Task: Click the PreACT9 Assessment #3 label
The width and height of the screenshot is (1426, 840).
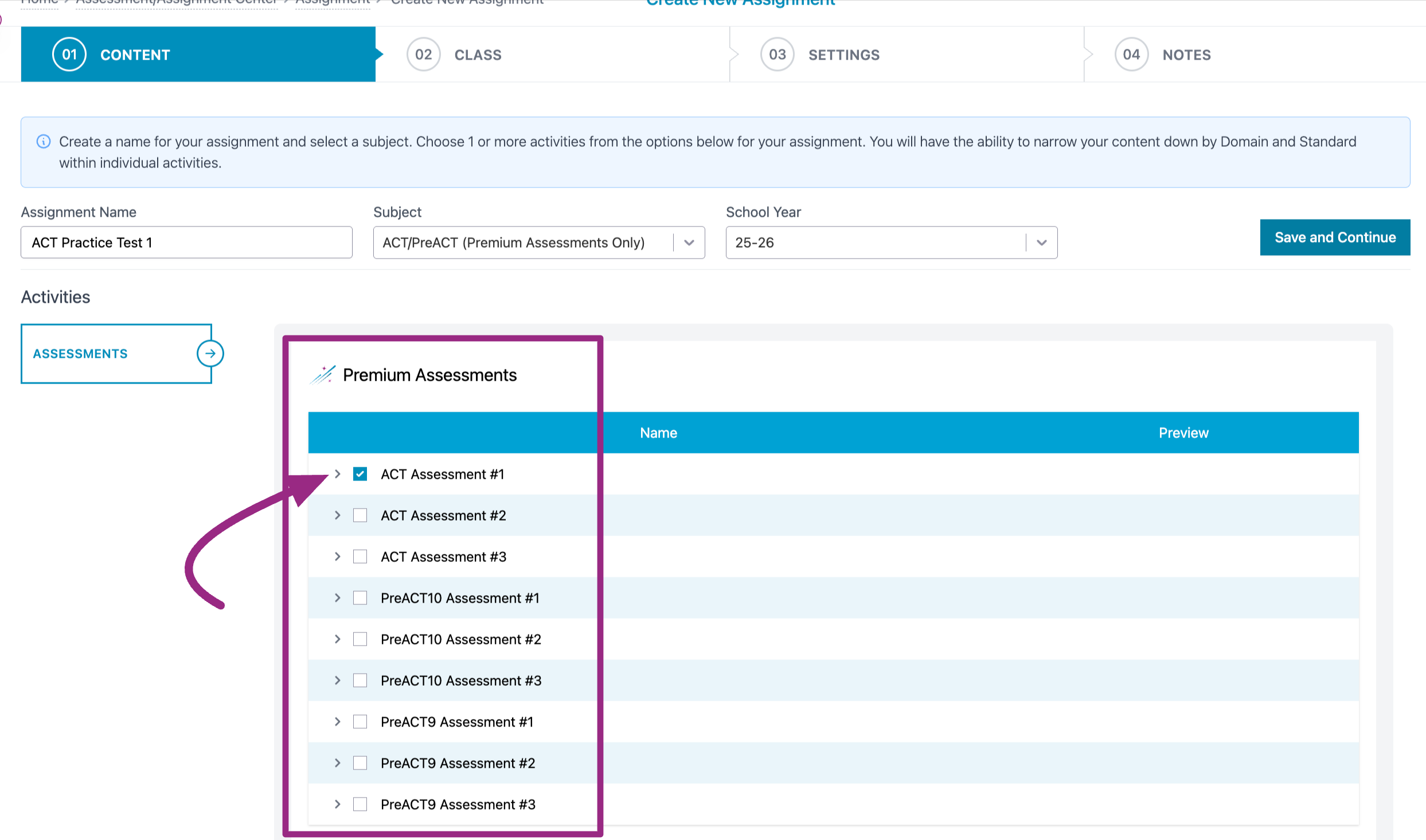Action: click(x=458, y=804)
